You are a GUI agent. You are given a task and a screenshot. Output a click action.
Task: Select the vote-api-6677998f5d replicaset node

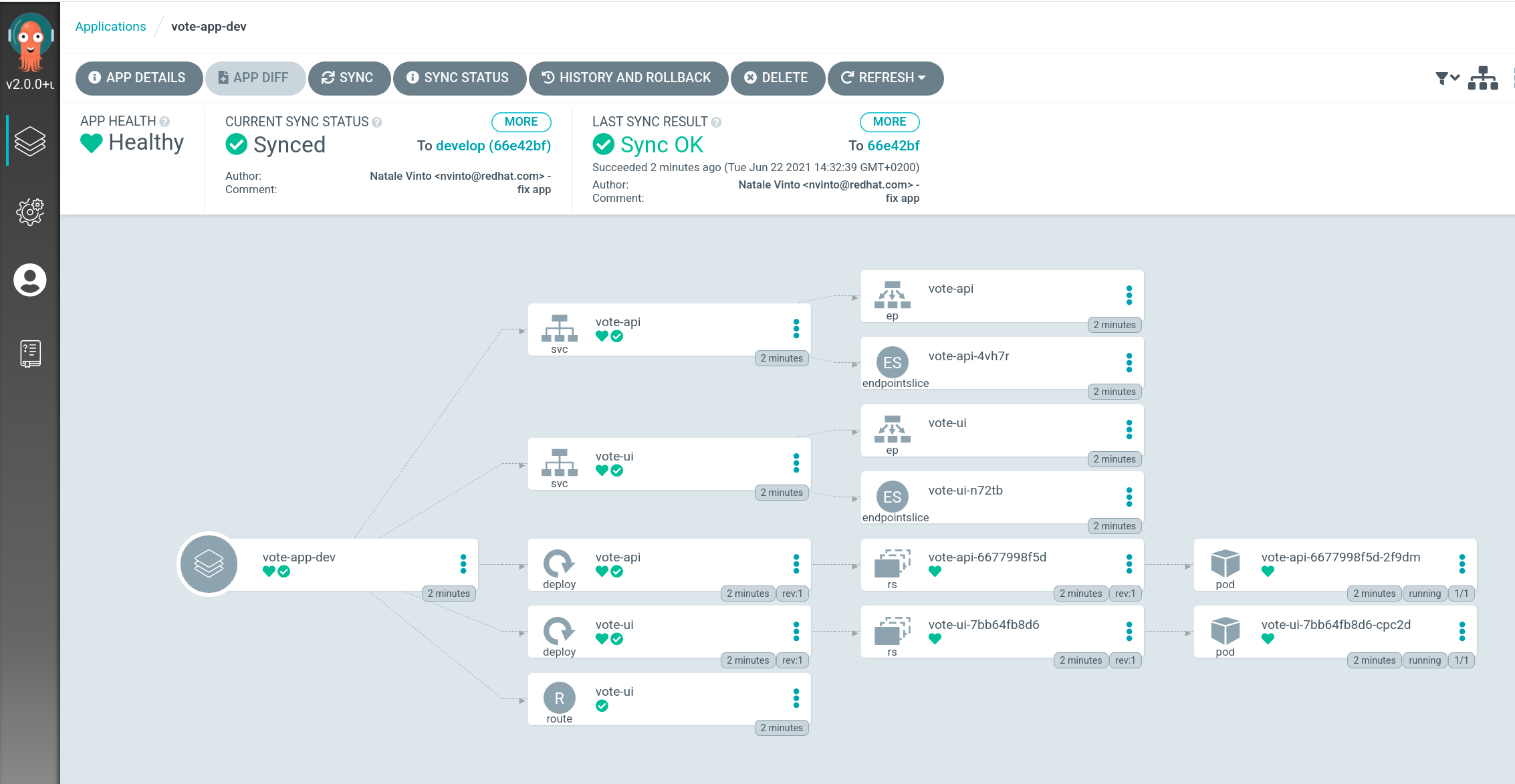point(987,557)
